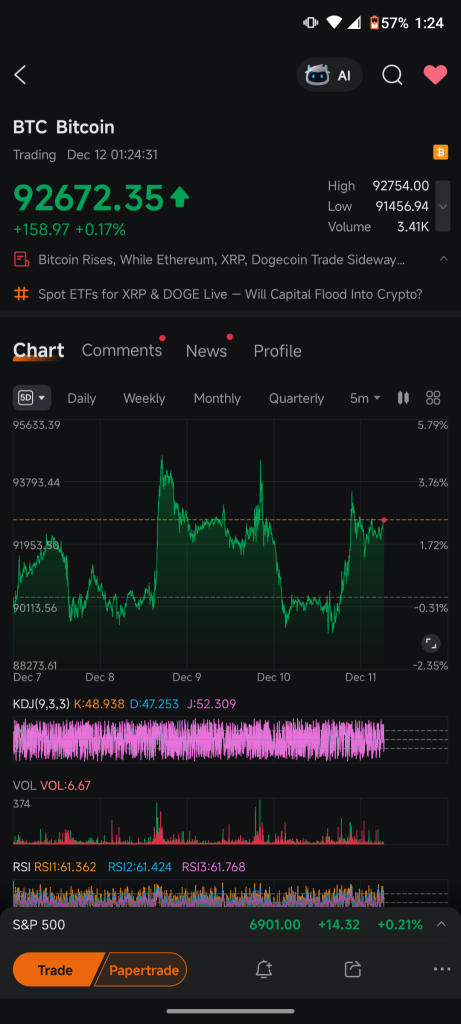Image resolution: width=461 pixels, height=1024 pixels.
Task: Tap the search magnifier icon
Action: pos(392,75)
